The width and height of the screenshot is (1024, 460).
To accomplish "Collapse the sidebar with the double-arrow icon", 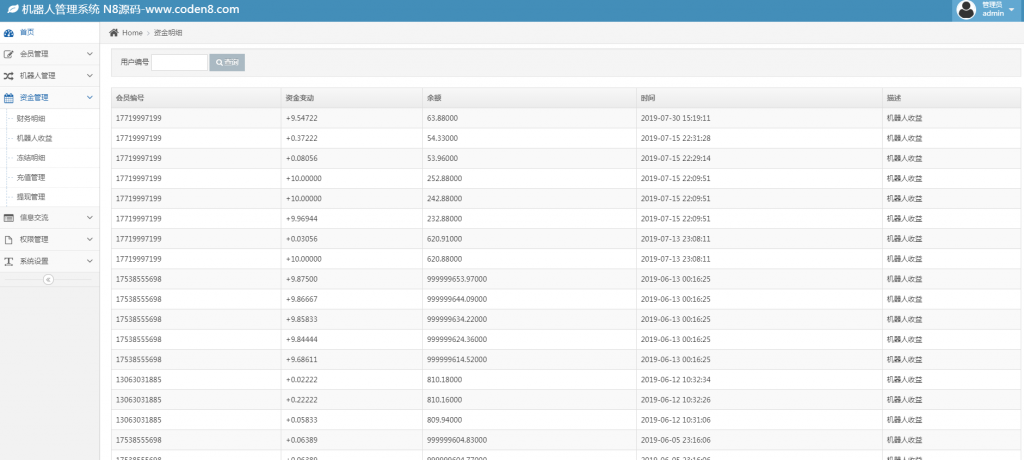I will point(48,280).
